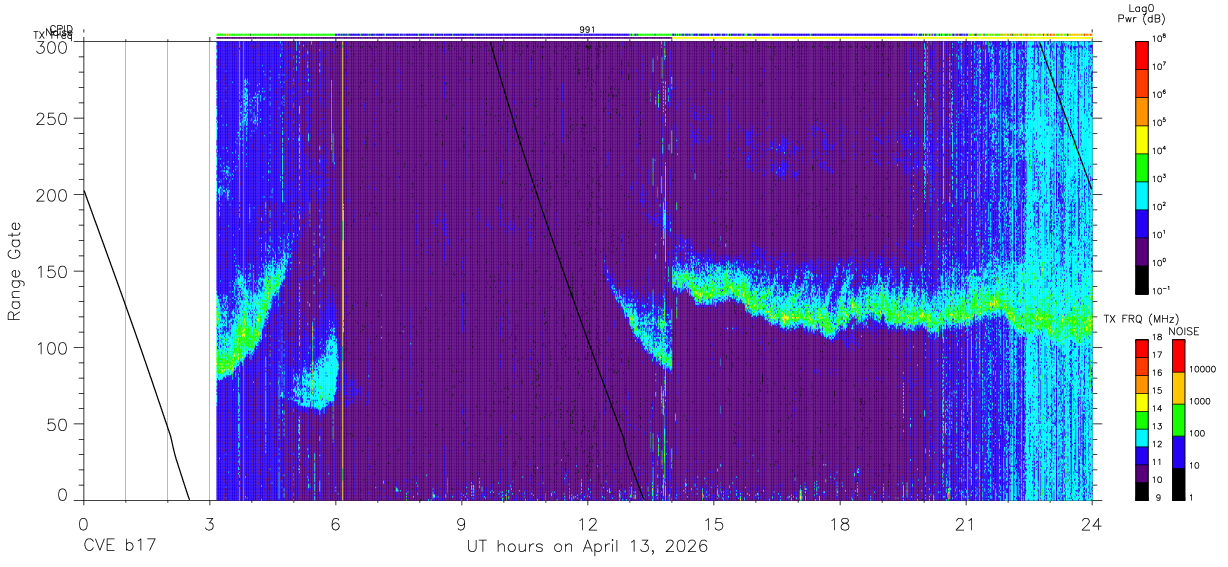
Task: Click the x-axis tick label '21'
Action: pyautogui.click(x=966, y=523)
